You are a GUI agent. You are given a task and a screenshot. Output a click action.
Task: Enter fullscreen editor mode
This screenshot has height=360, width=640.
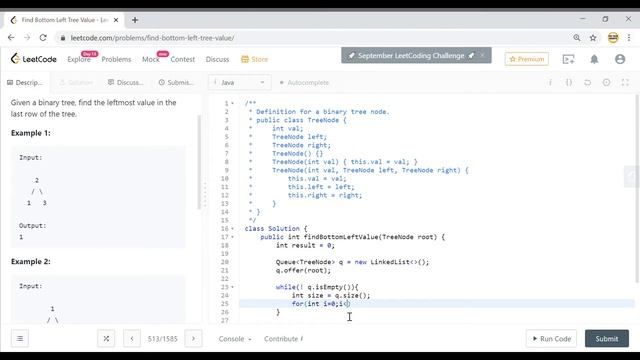click(x=625, y=82)
